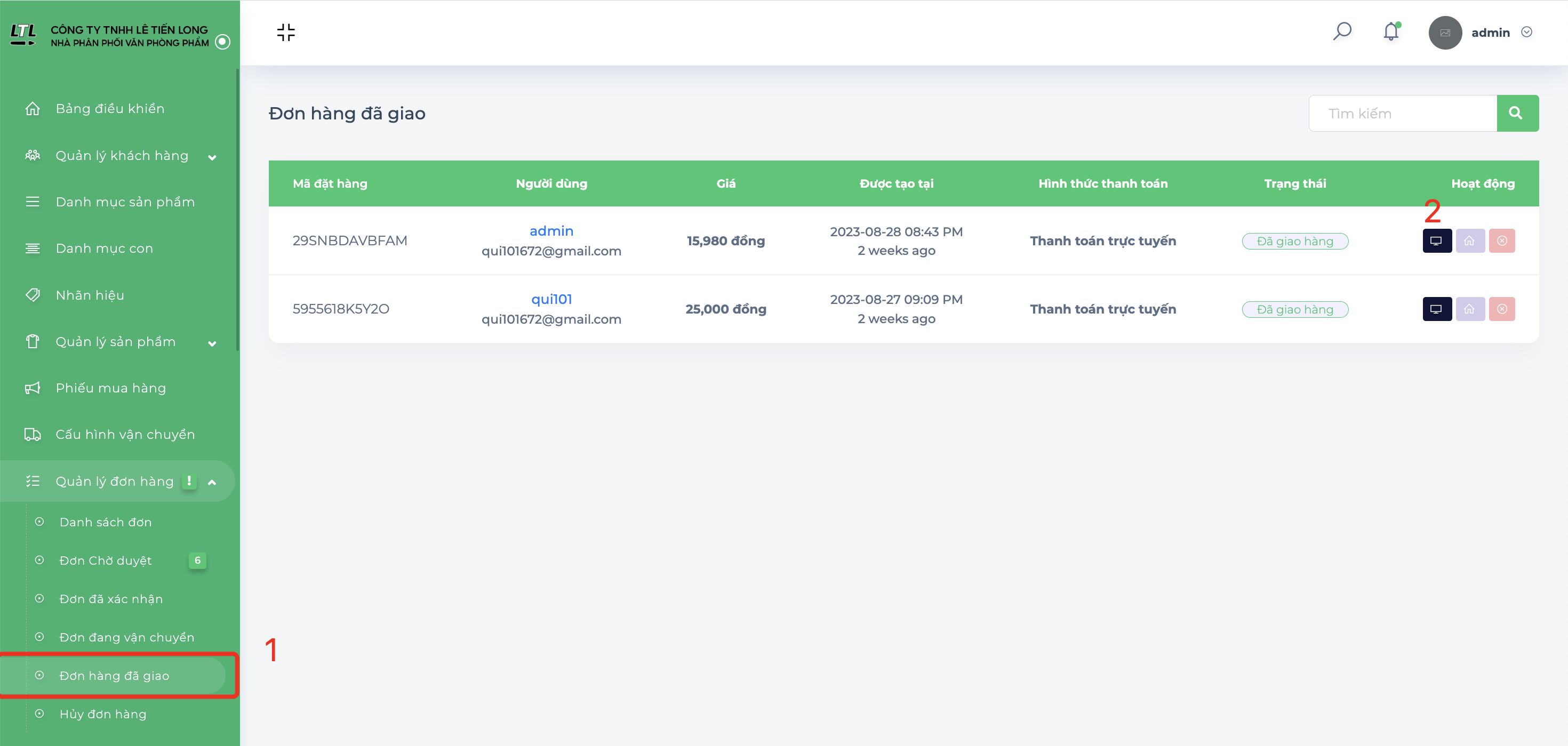The image size is (1568, 746).
Task: Click the fullscreen collapse icon in header
Action: point(285,32)
